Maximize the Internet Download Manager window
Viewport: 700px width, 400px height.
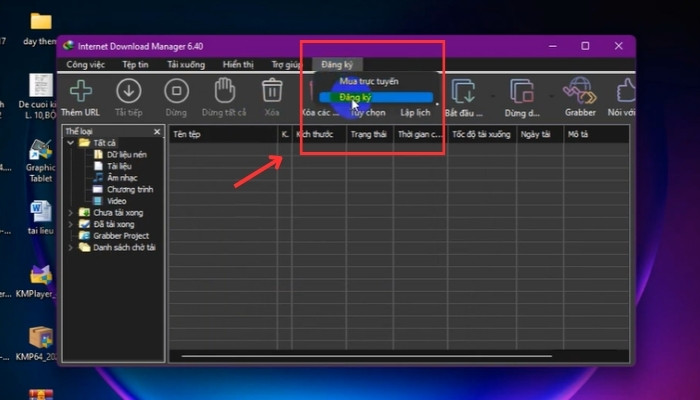coord(585,46)
